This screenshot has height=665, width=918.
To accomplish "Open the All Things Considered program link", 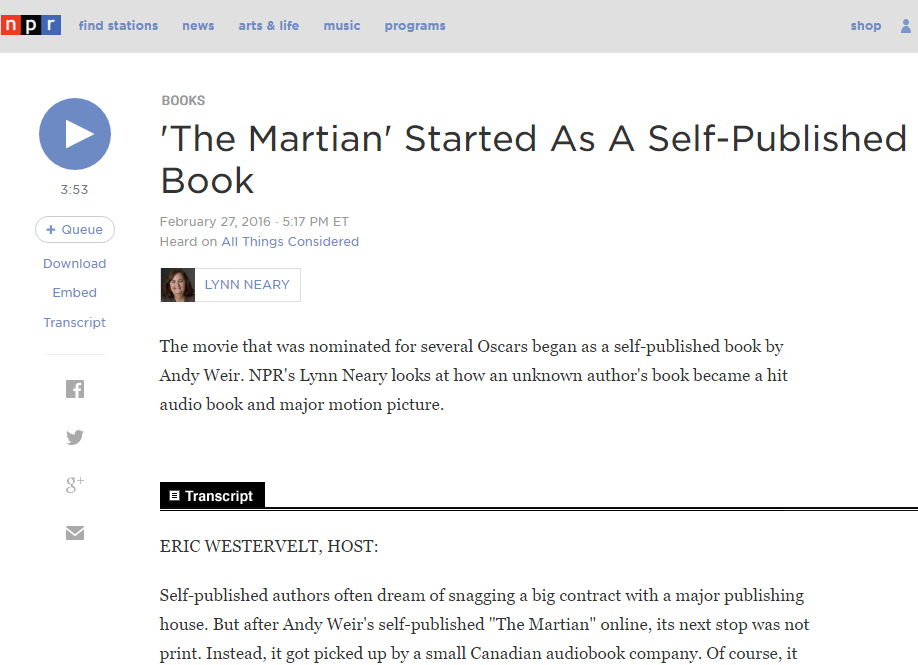I will (290, 242).
